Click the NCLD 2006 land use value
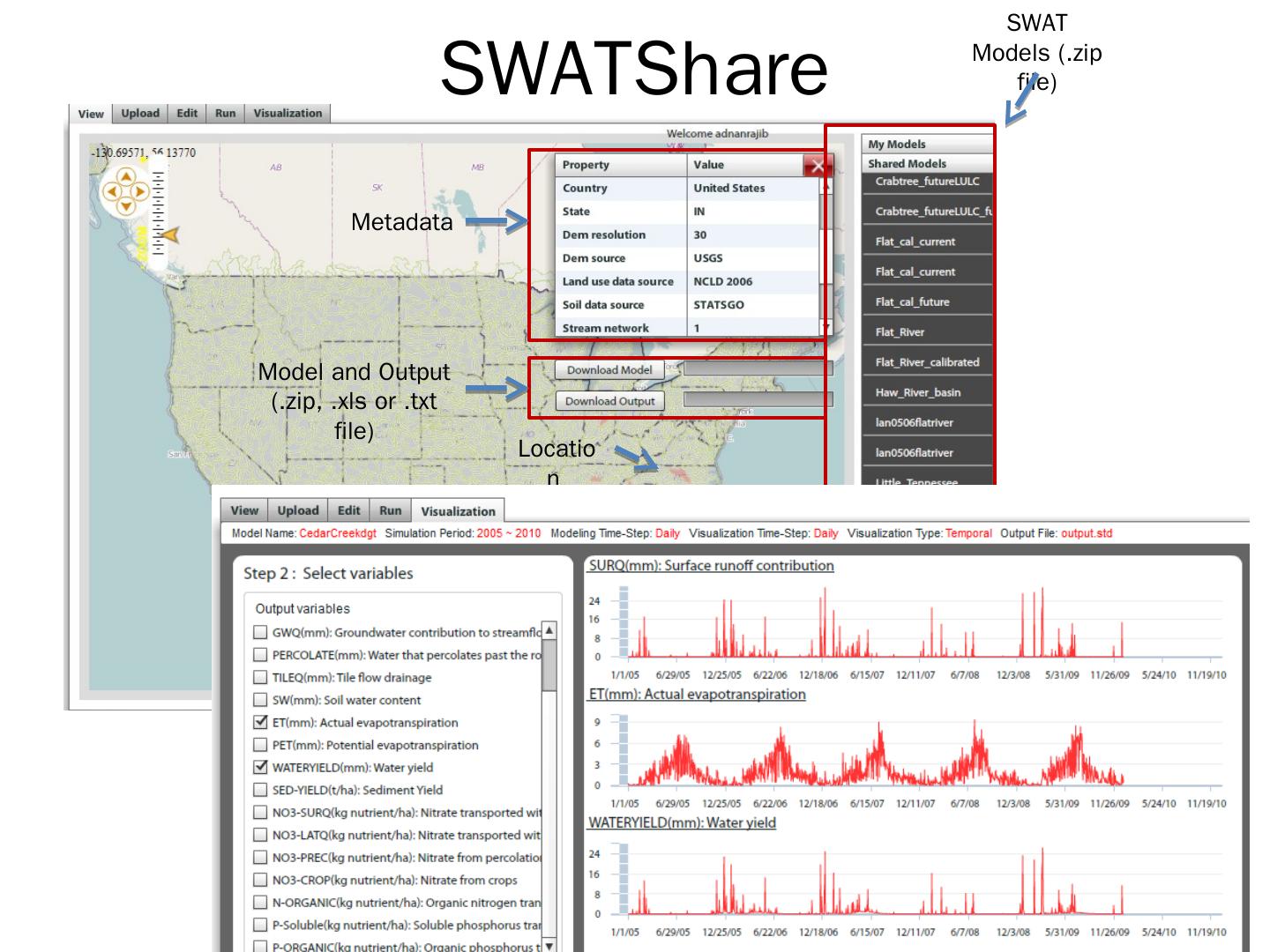The width and height of the screenshot is (1270, 952). (723, 282)
